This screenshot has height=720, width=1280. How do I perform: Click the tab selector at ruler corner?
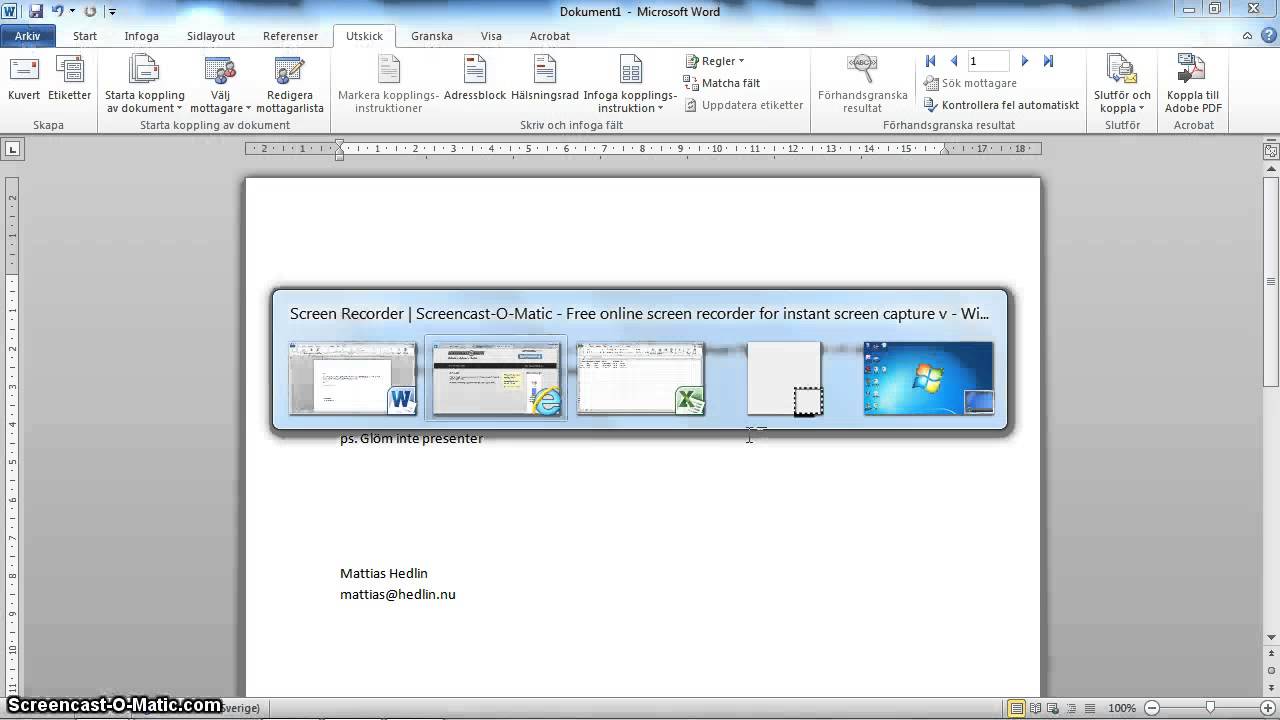click(x=13, y=149)
